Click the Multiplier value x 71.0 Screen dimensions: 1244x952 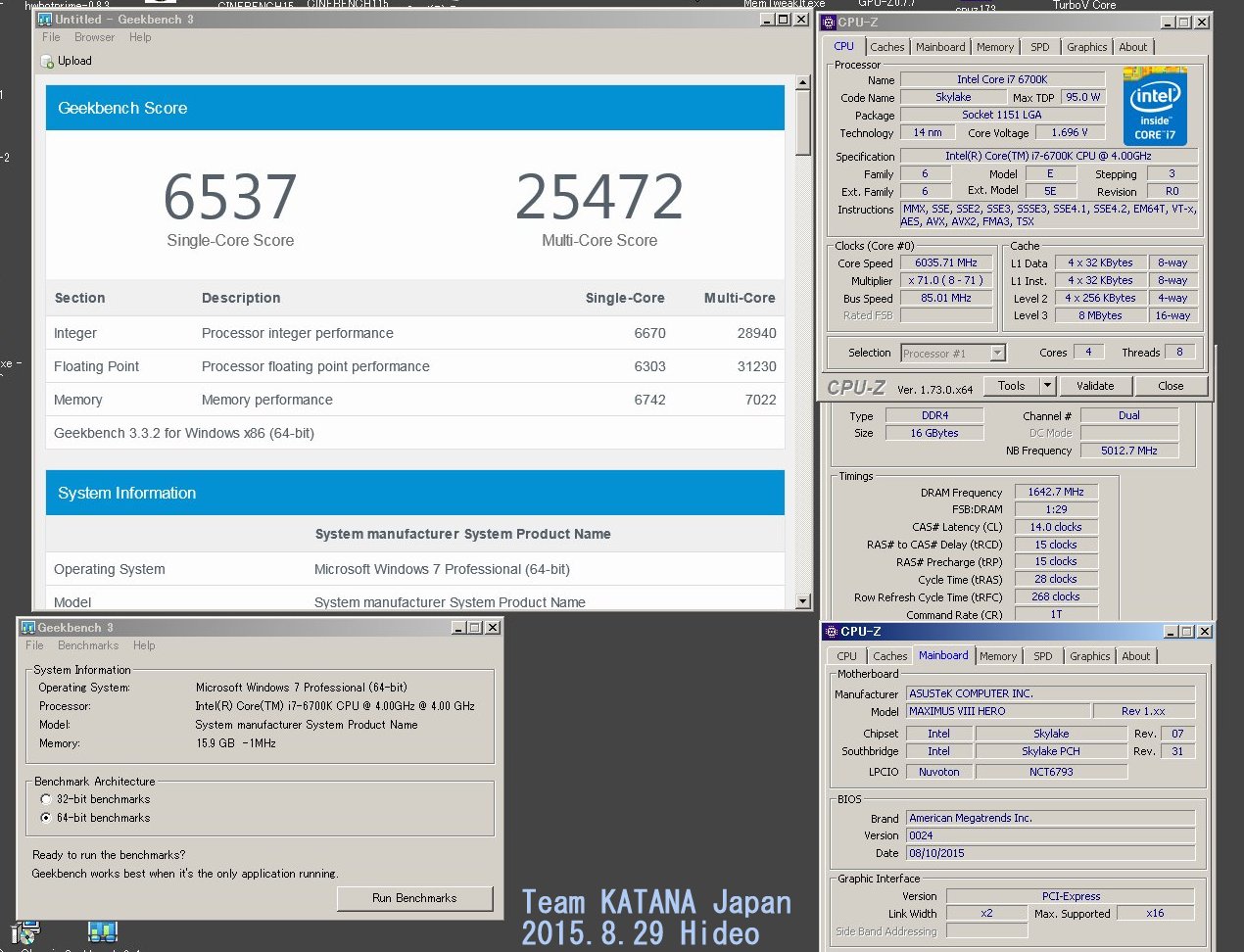click(946, 281)
